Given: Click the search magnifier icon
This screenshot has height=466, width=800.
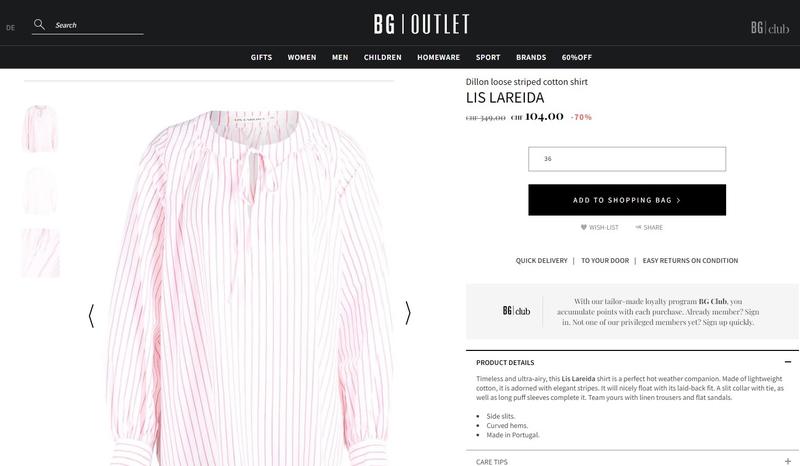Looking at the screenshot, I should click(39, 24).
